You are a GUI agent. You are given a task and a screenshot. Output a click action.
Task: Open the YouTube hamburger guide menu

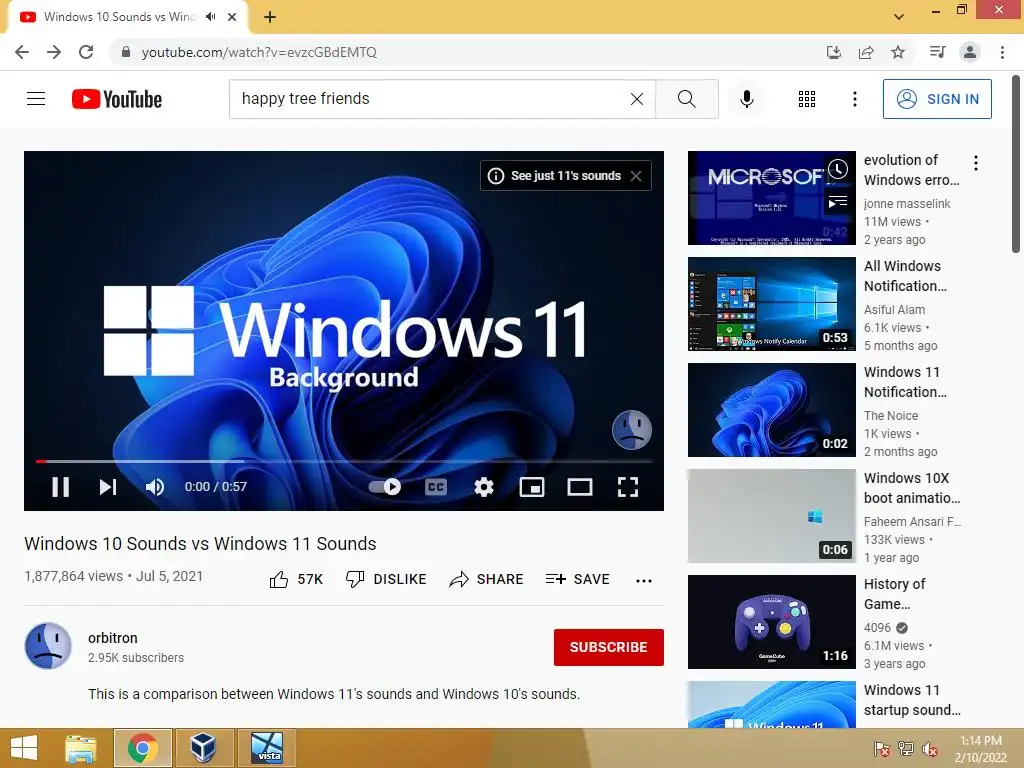pos(36,99)
